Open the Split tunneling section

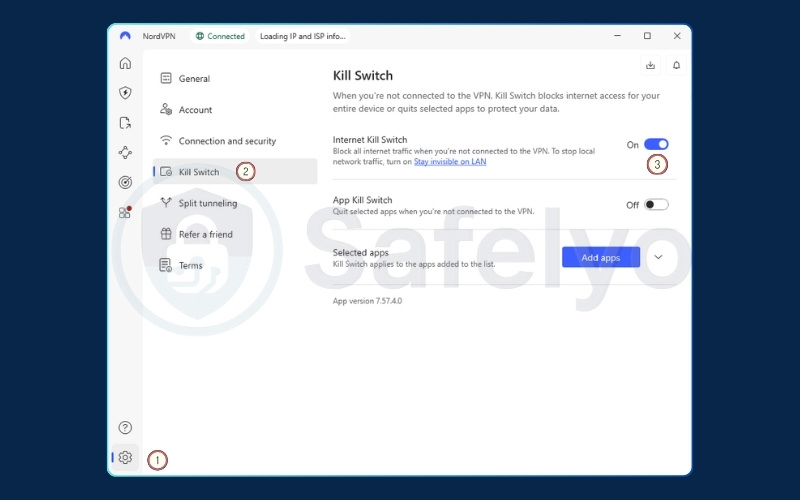tap(235, 203)
